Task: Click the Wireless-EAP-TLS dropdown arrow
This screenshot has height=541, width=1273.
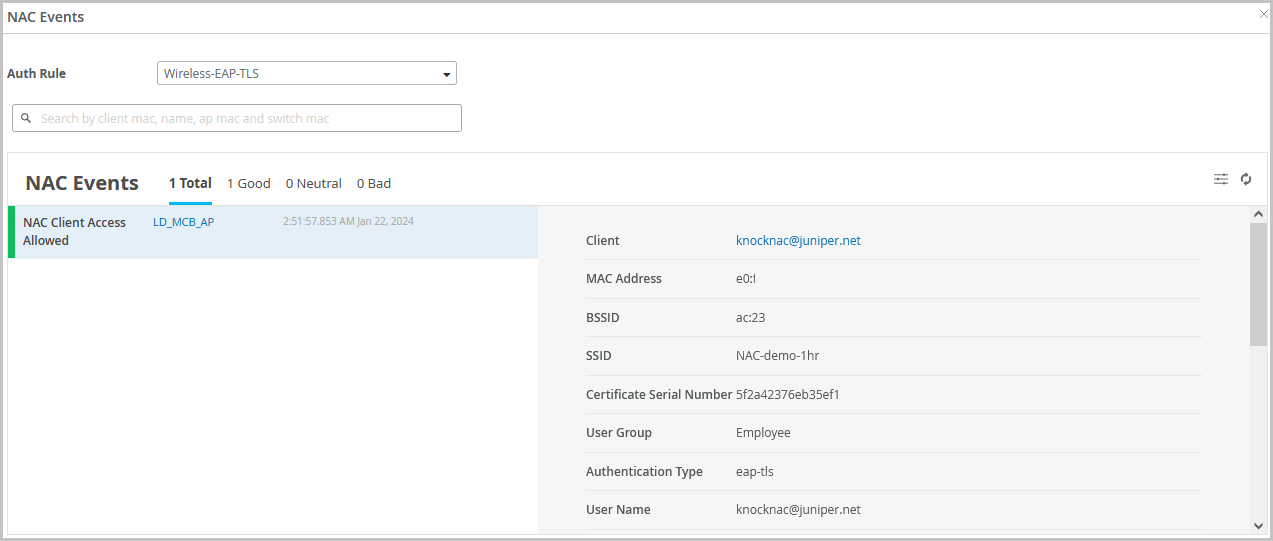Action: click(x=446, y=74)
